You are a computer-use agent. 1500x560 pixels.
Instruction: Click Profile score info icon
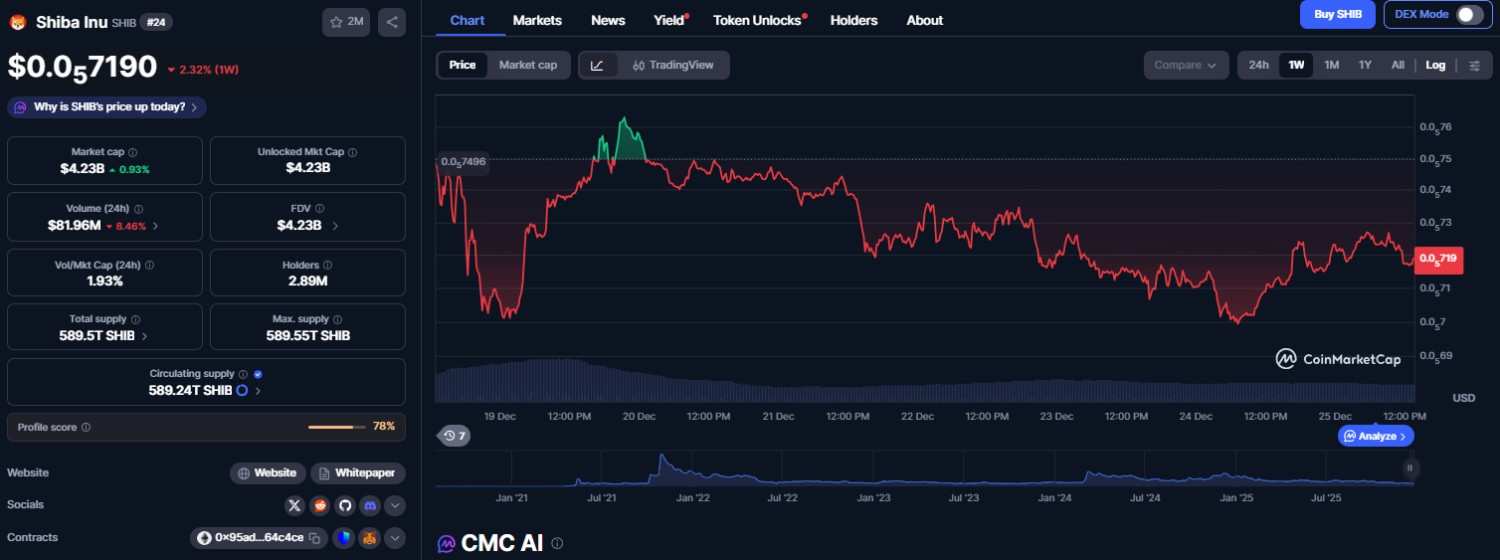[86, 427]
